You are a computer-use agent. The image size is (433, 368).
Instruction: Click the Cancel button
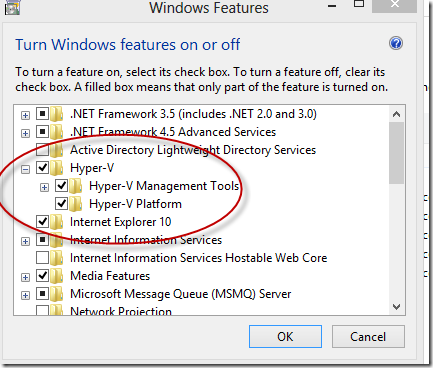[368, 337]
